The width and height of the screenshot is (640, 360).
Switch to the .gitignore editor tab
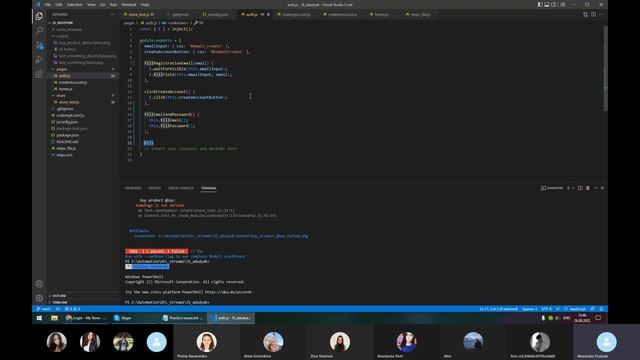180,15
